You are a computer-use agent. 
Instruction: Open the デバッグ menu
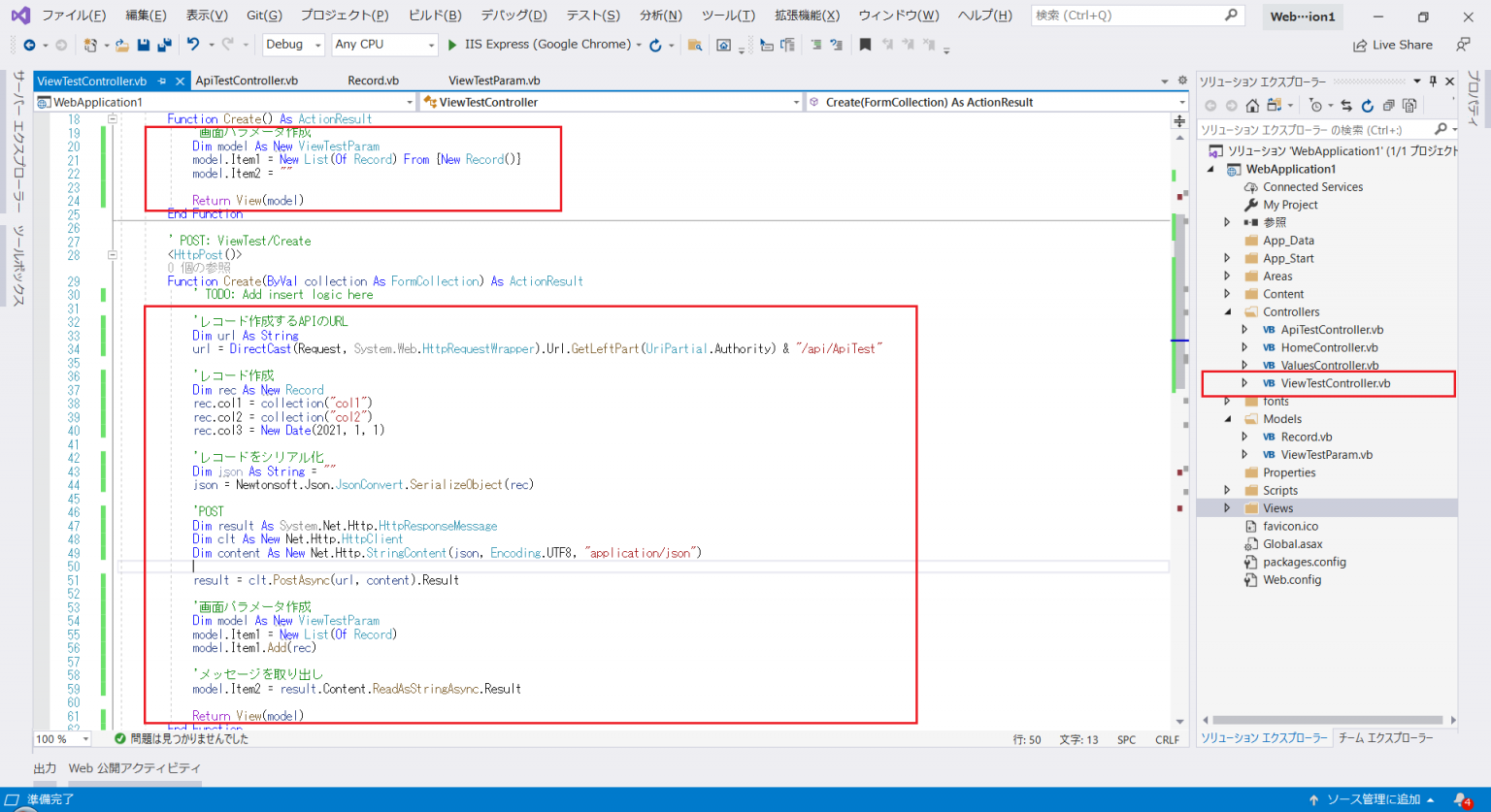[513, 16]
